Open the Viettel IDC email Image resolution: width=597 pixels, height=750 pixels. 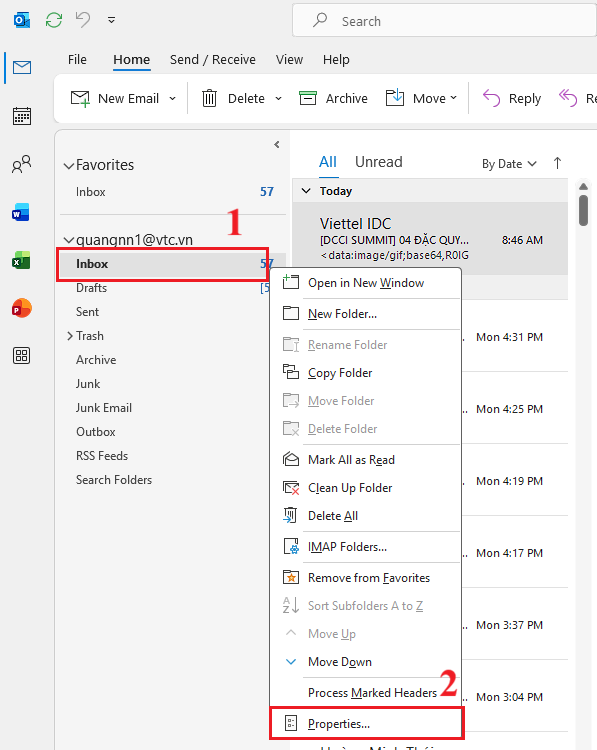(430, 238)
